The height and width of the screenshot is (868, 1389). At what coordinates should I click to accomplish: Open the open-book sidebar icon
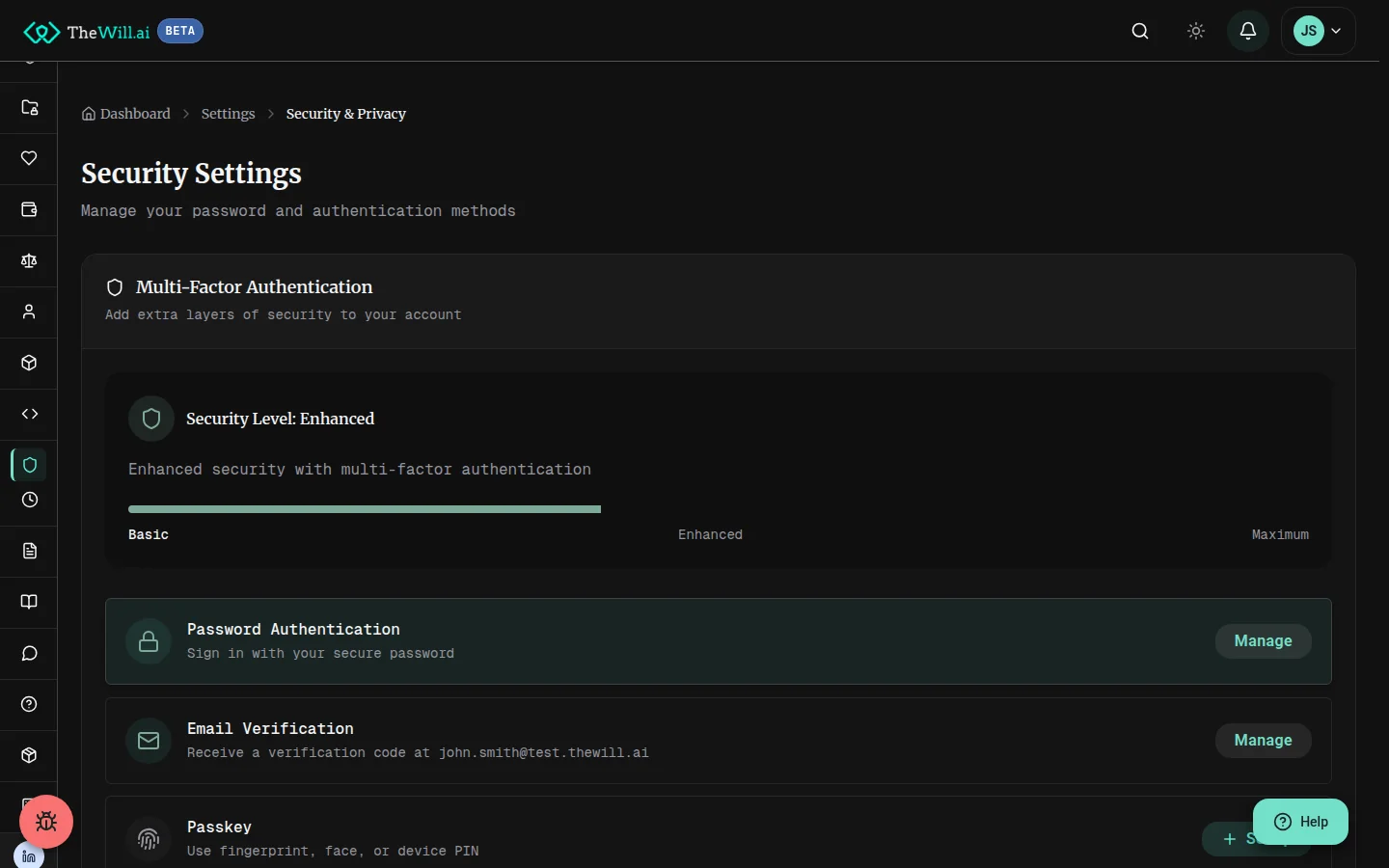[30, 602]
